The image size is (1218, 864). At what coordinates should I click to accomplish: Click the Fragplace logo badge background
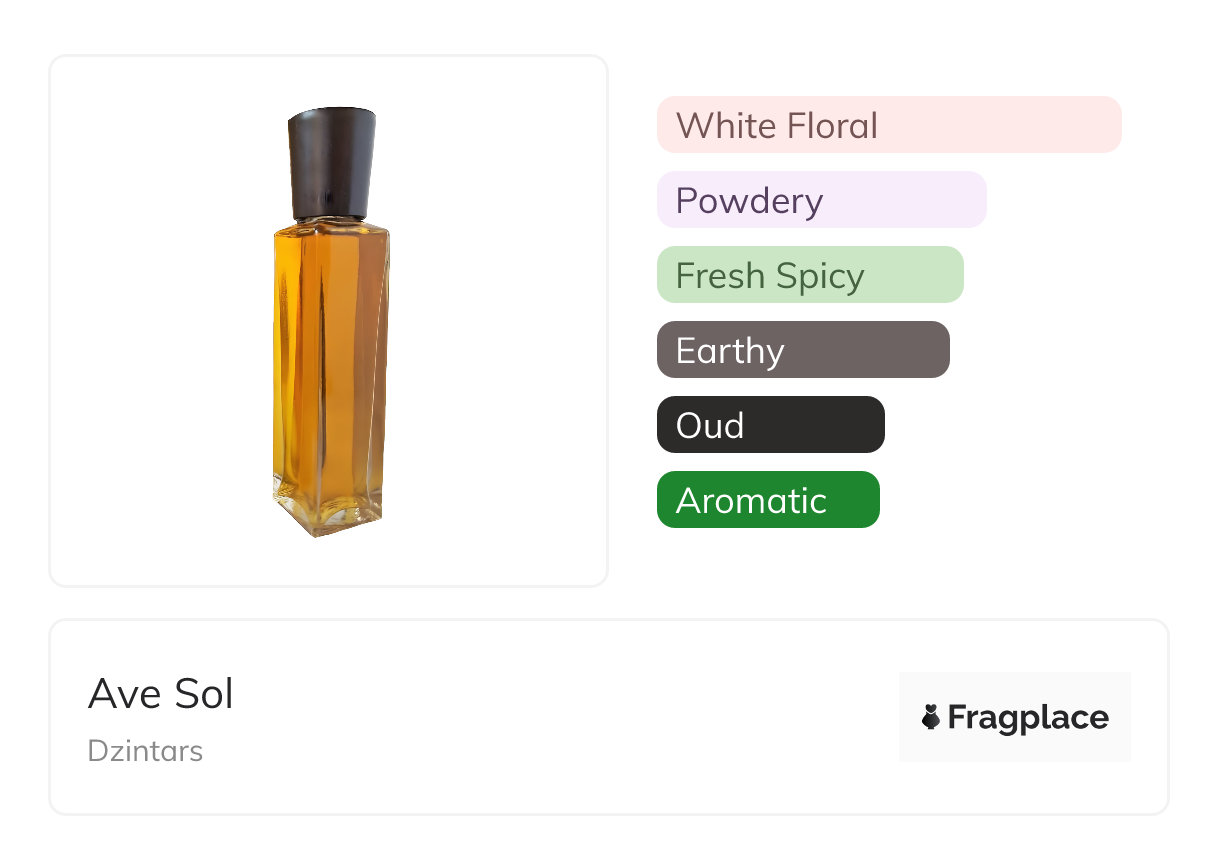click(x=1015, y=688)
